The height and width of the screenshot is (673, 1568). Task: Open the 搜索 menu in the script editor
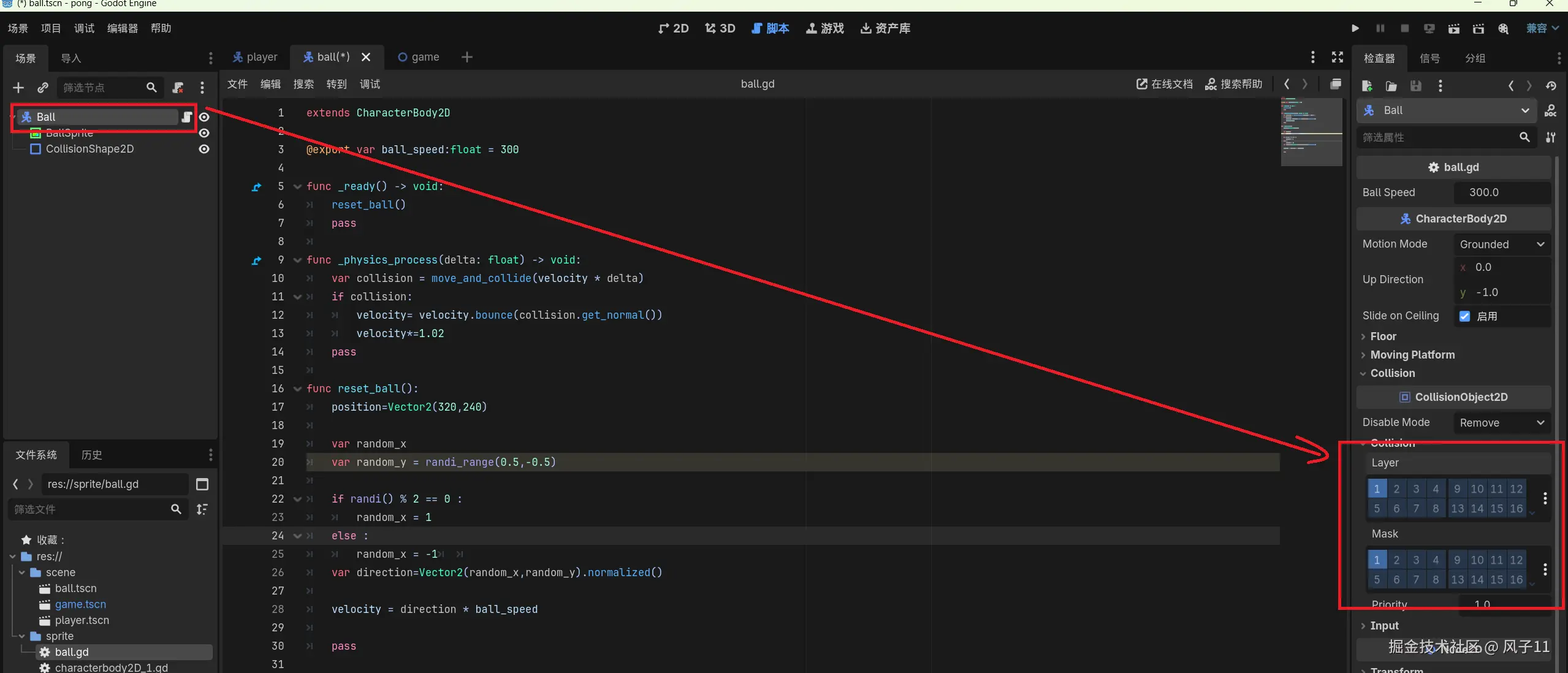pyautogui.click(x=303, y=84)
